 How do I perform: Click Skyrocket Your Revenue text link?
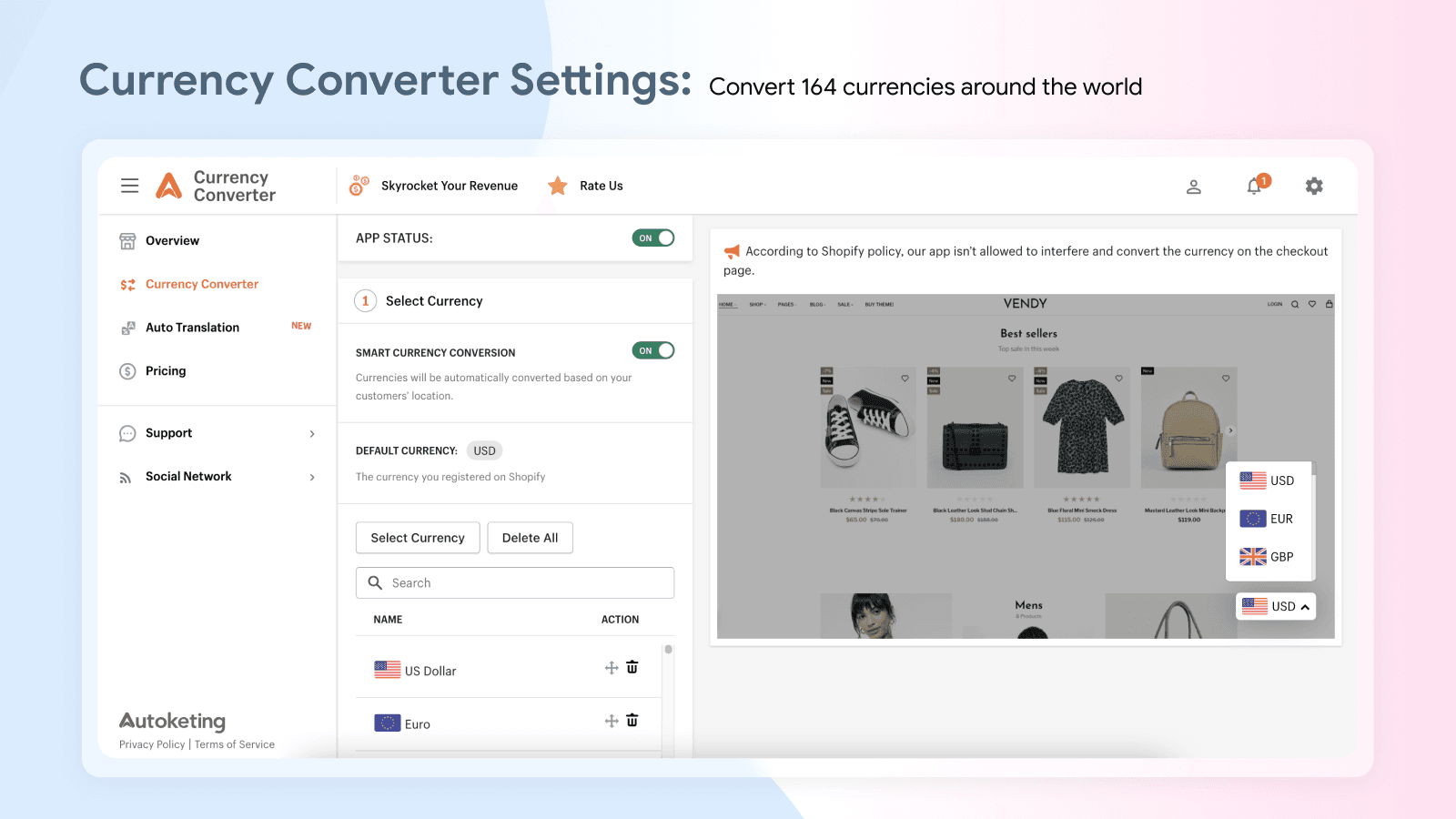[450, 186]
